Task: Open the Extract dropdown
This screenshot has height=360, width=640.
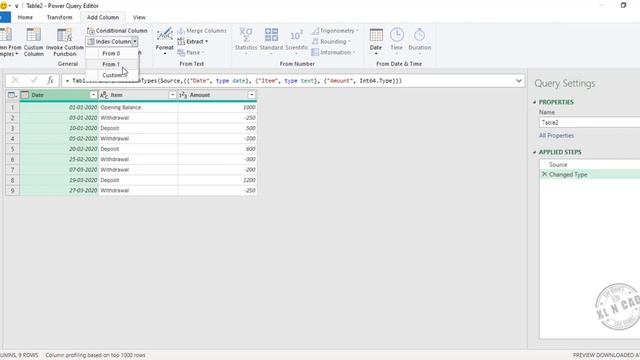Action: [193, 42]
